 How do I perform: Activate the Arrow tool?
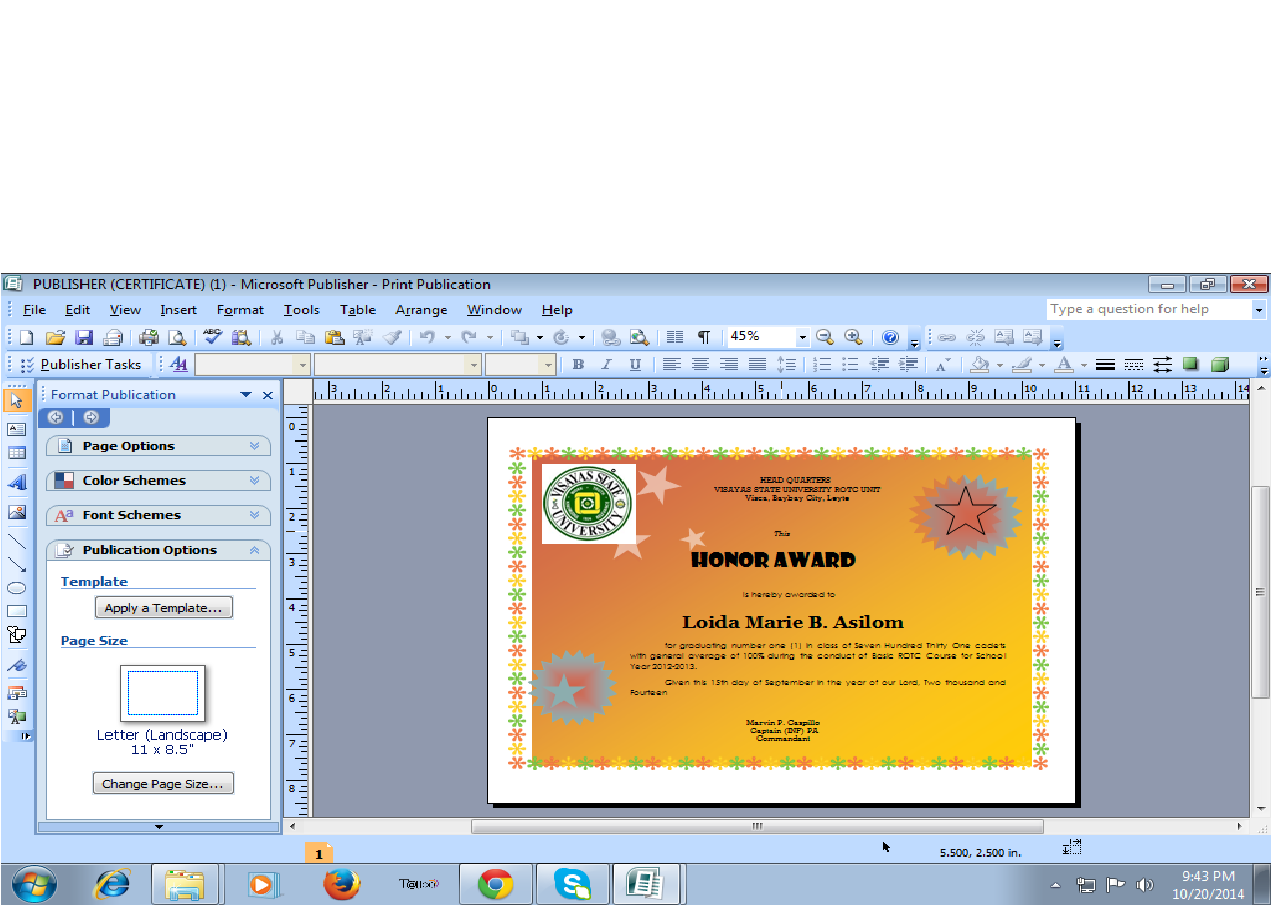(15, 566)
